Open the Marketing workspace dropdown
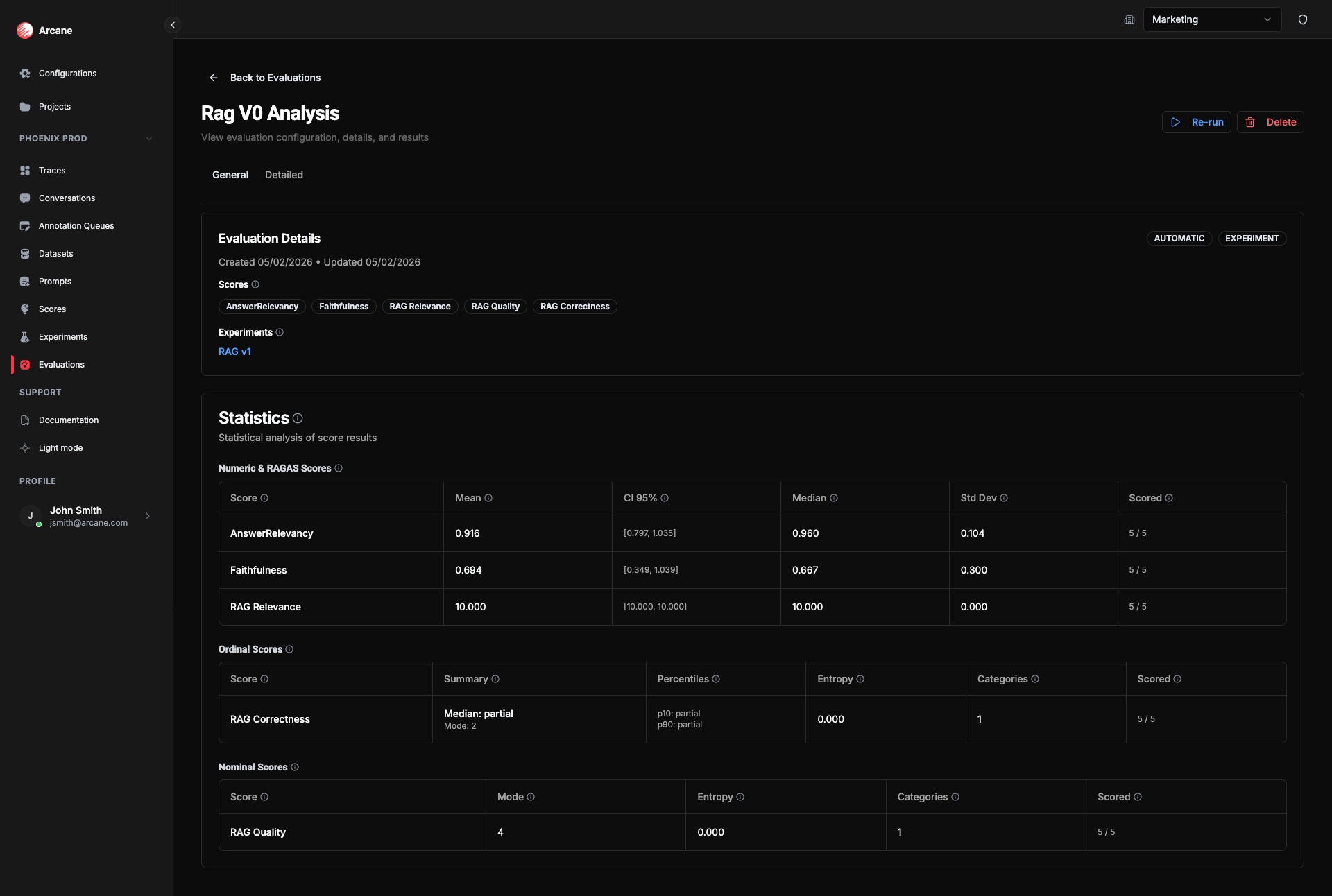Viewport: 1332px width, 896px height. tap(1212, 19)
